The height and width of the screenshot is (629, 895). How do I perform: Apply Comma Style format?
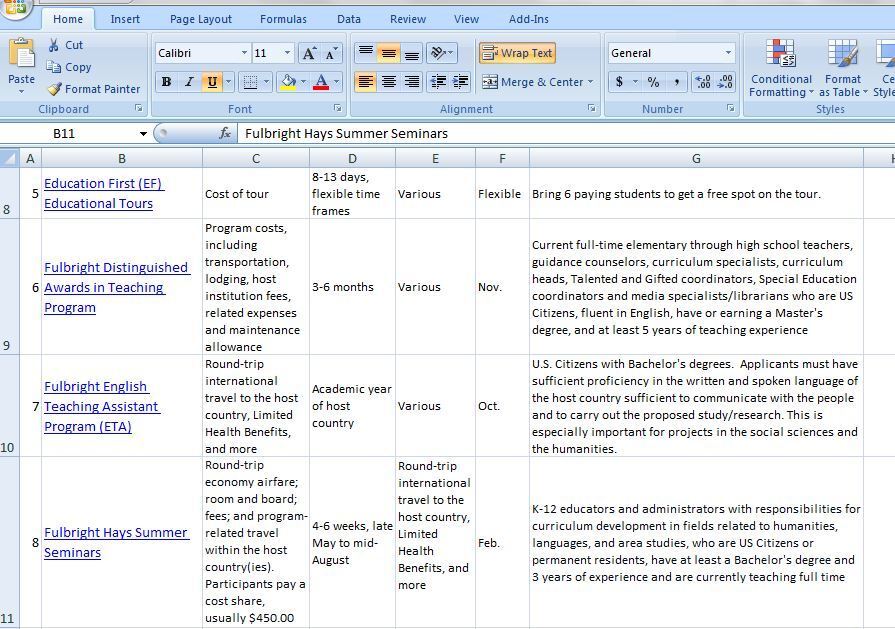pos(676,82)
